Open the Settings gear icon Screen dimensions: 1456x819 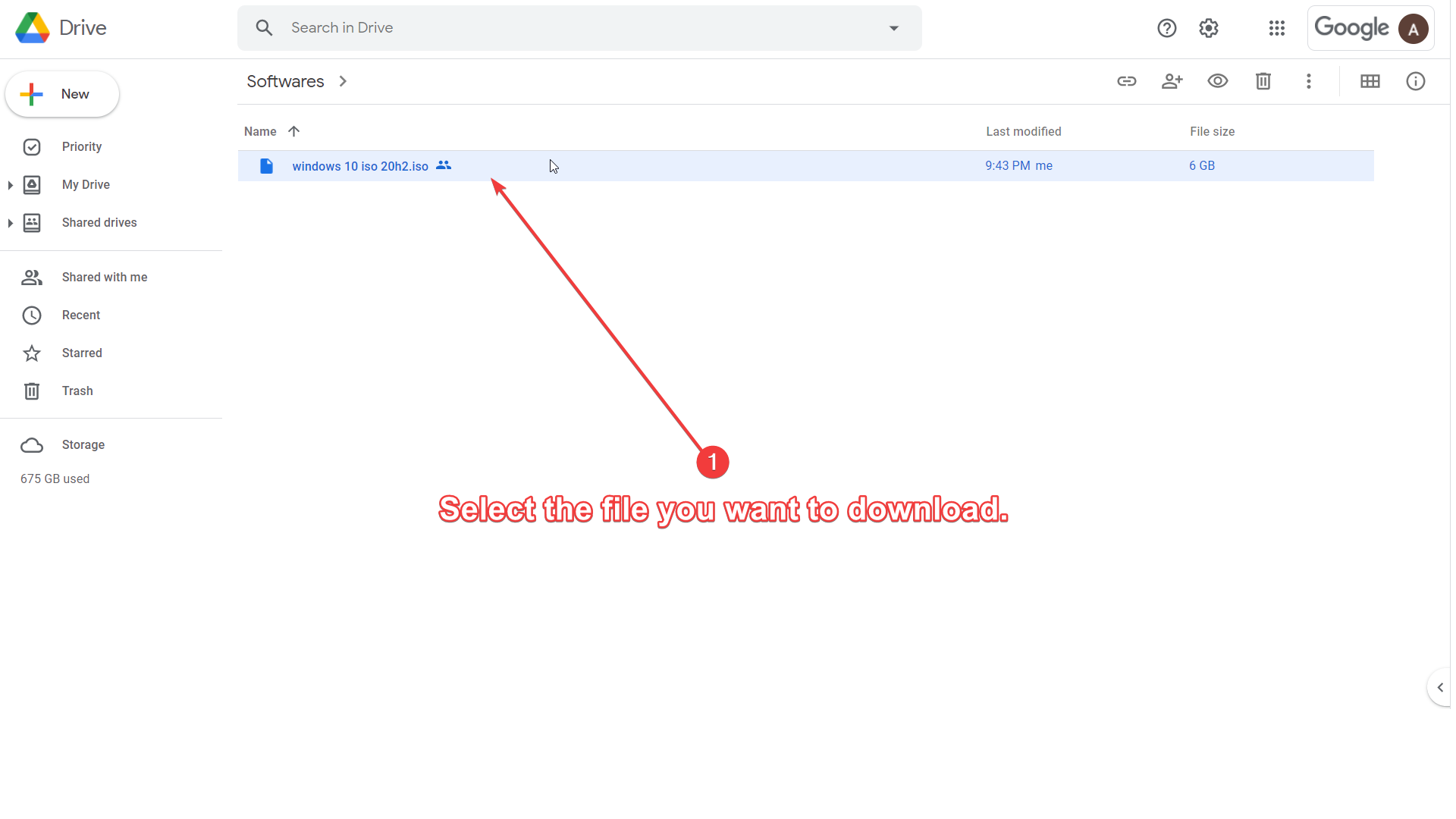click(x=1208, y=28)
